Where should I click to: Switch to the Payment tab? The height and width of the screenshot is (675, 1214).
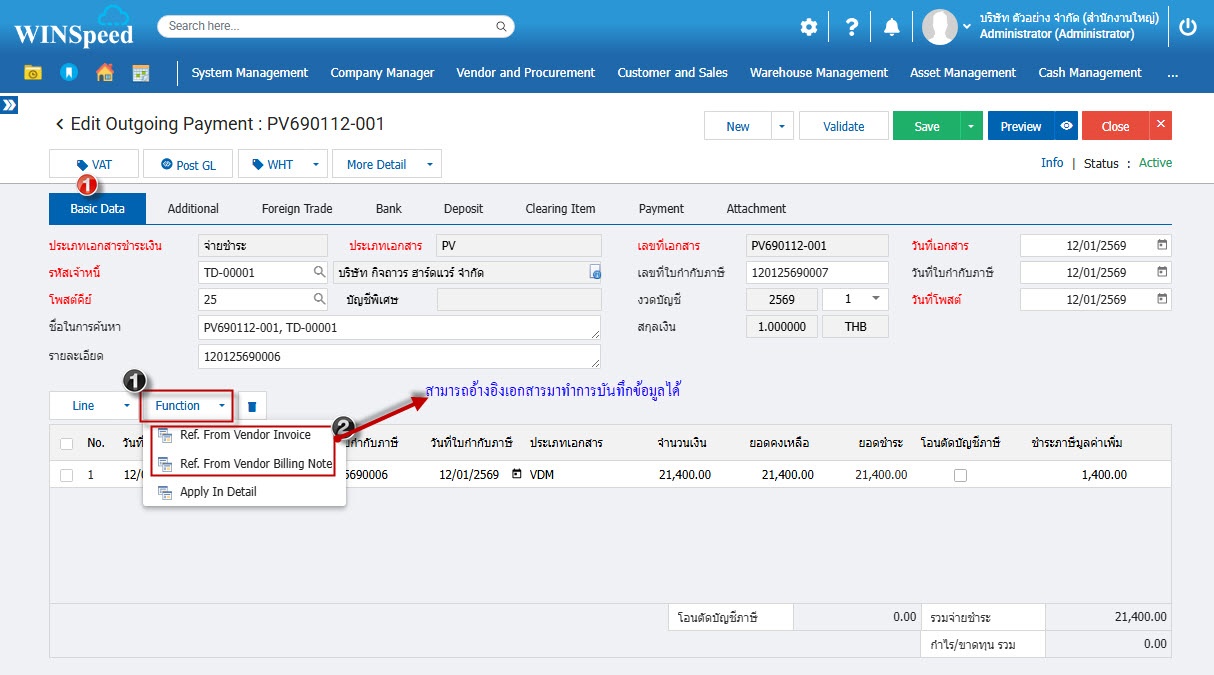tap(661, 209)
